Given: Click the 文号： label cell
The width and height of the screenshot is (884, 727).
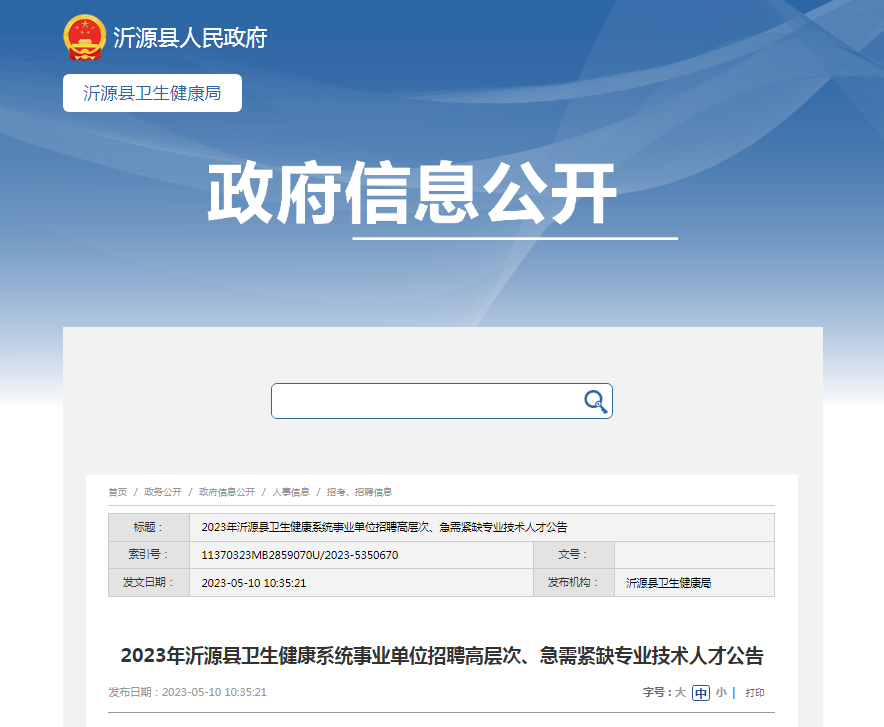Looking at the screenshot, I should click(x=574, y=555).
